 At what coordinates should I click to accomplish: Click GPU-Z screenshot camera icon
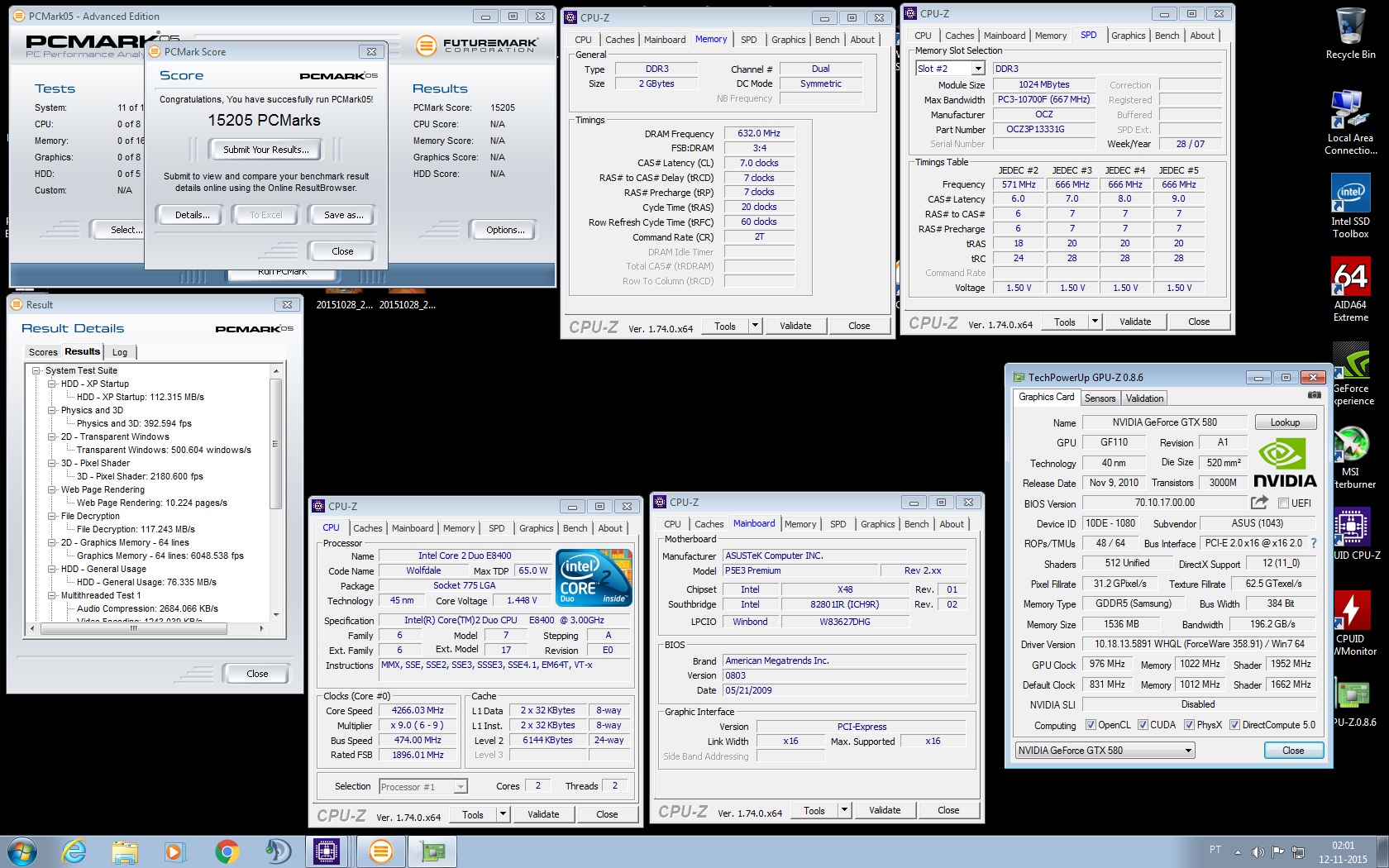click(x=1314, y=396)
